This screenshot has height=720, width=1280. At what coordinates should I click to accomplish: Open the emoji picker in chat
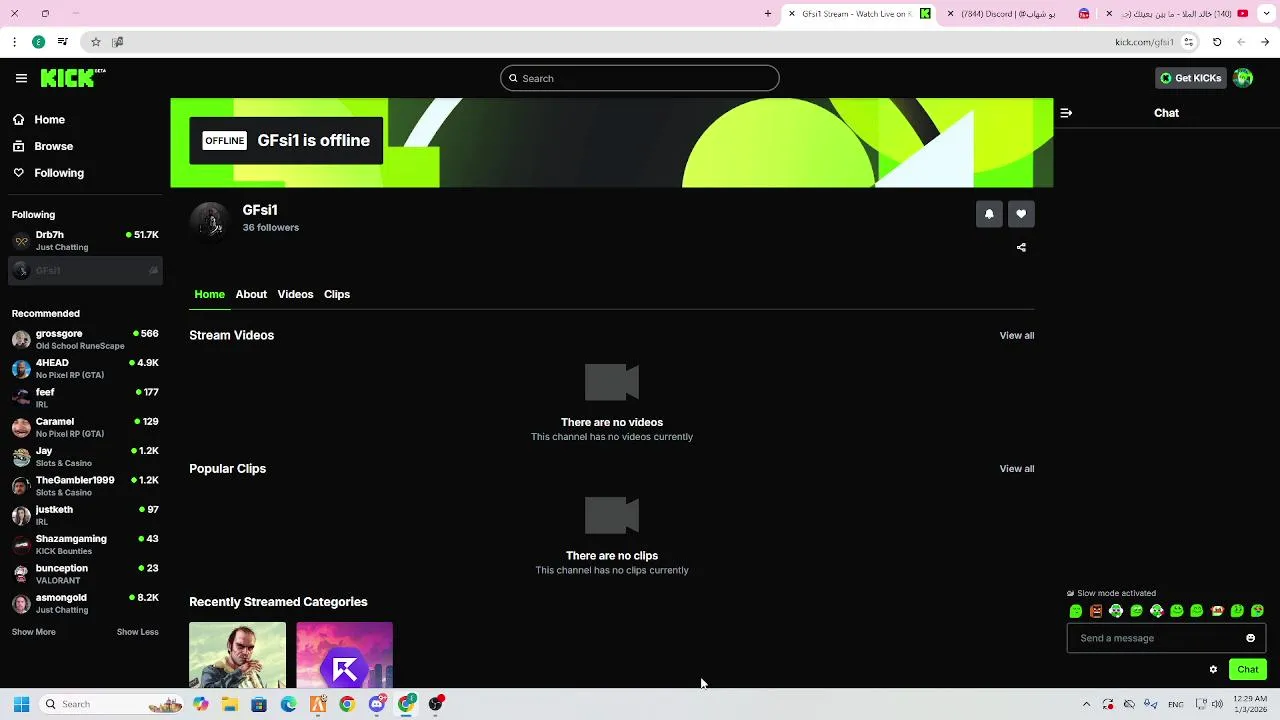[1250, 638]
